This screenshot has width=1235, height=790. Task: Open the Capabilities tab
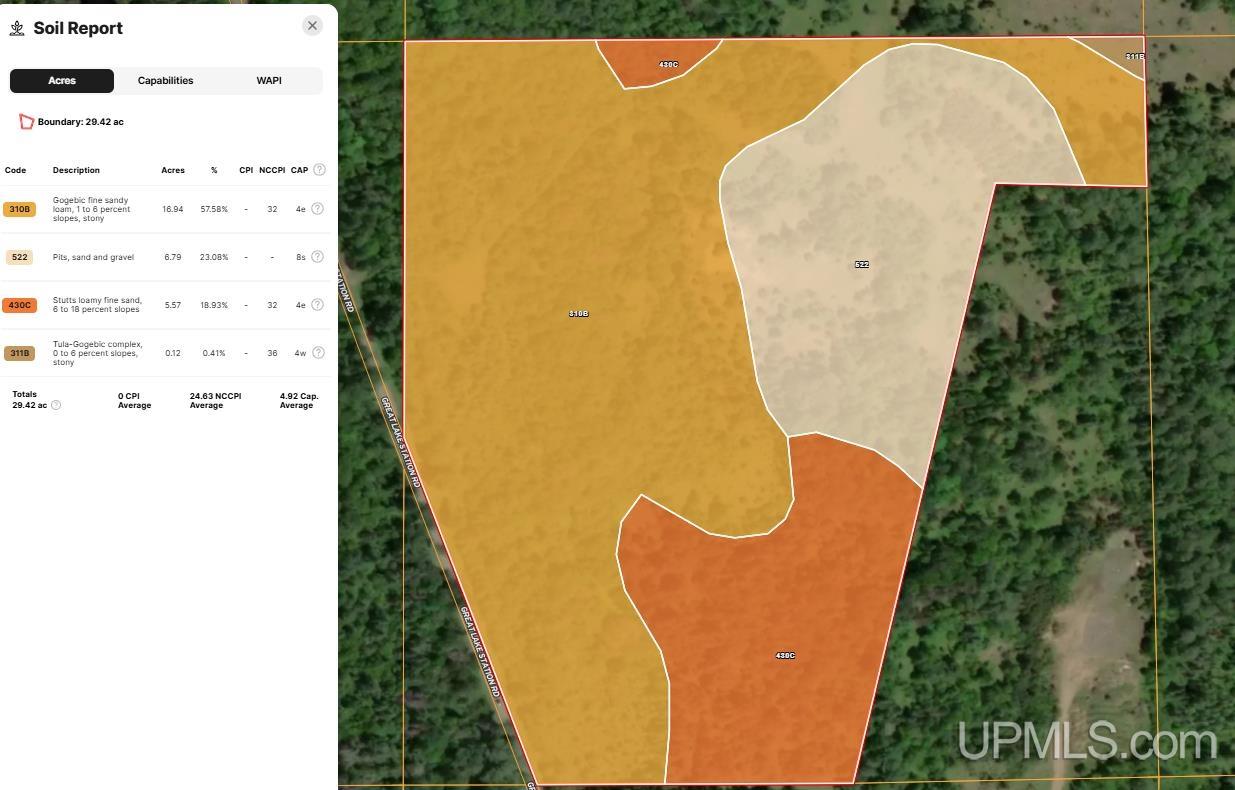165,81
